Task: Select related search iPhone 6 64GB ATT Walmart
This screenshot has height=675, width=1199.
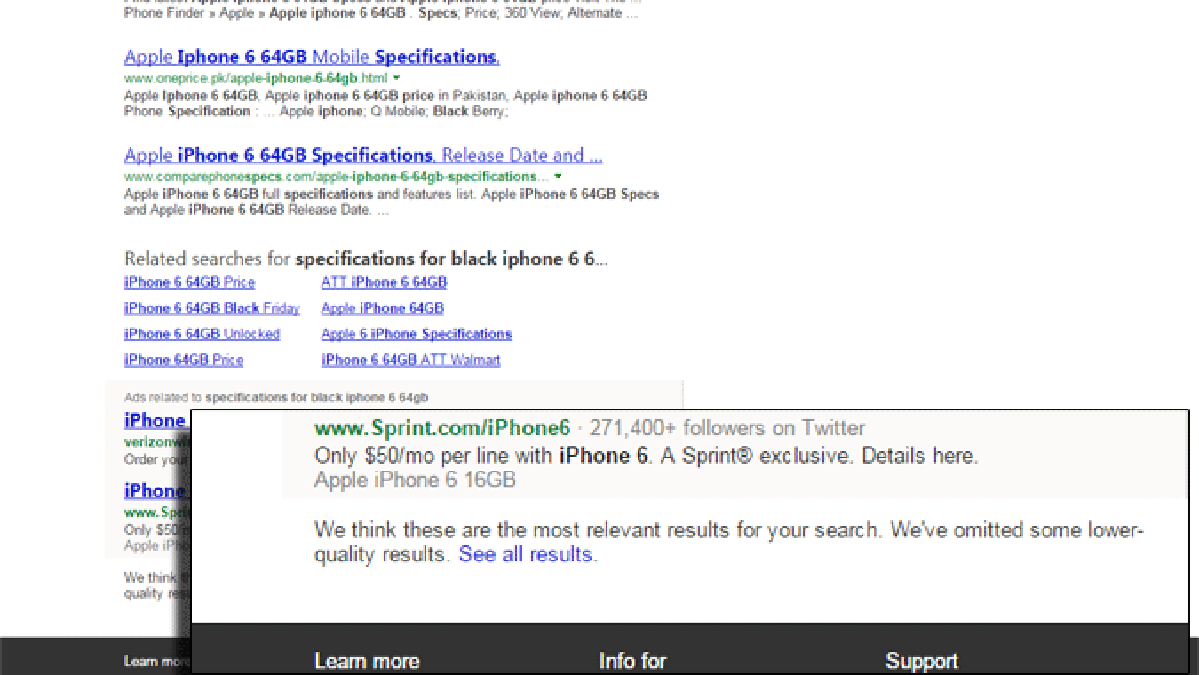Action: [x=411, y=360]
